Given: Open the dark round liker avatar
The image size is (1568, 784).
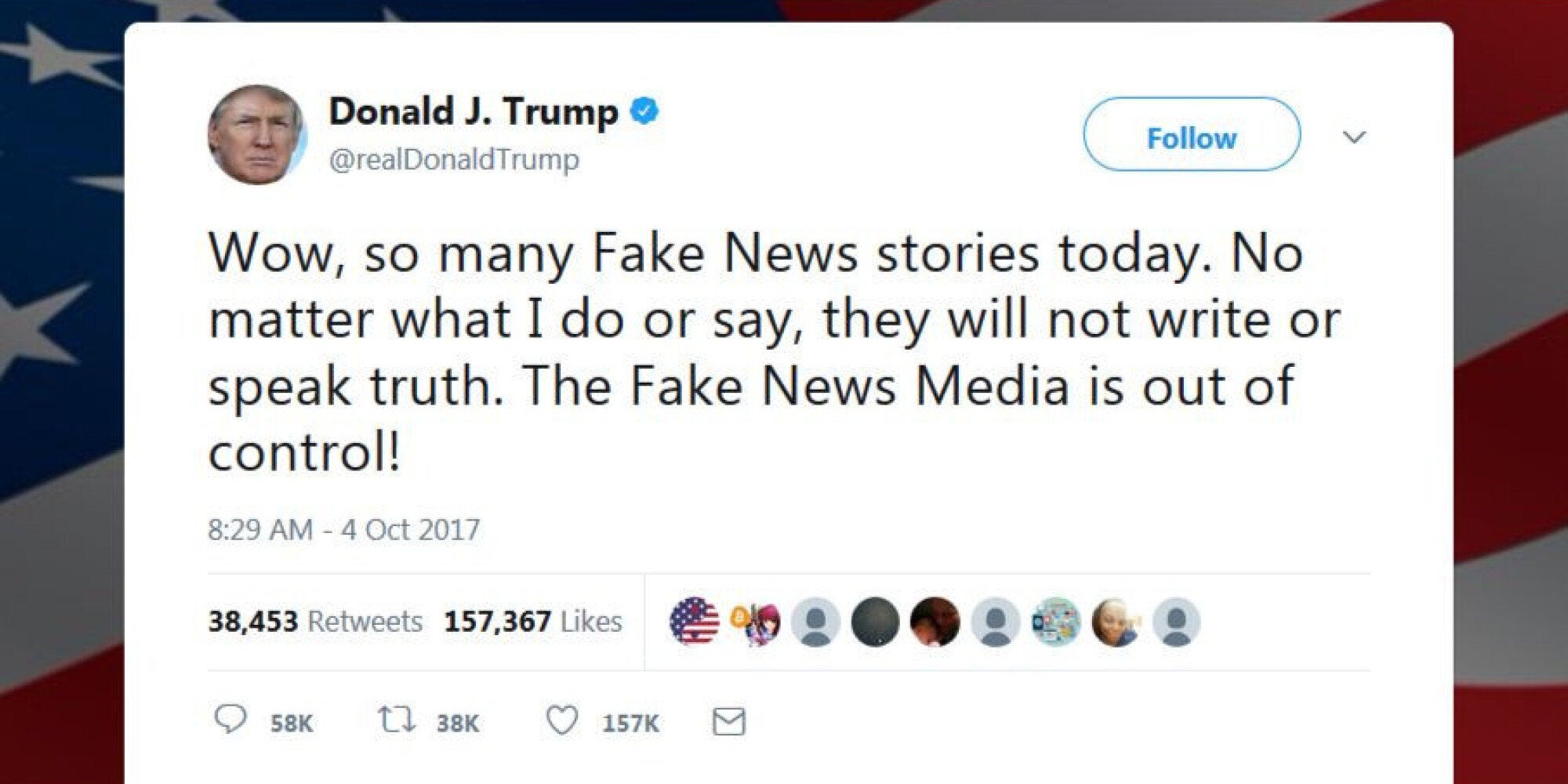Looking at the screenshot, I should pyautogui.click(x=875, y=622).
